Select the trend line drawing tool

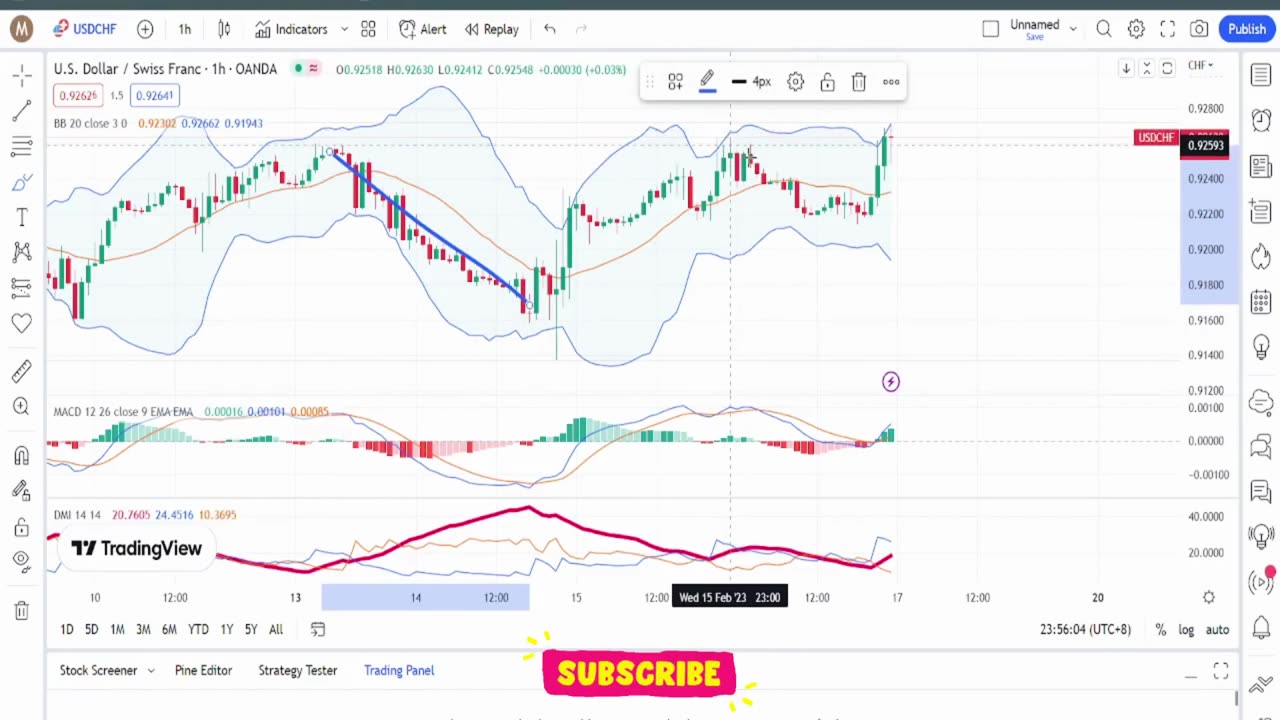[x=21, y=111]
